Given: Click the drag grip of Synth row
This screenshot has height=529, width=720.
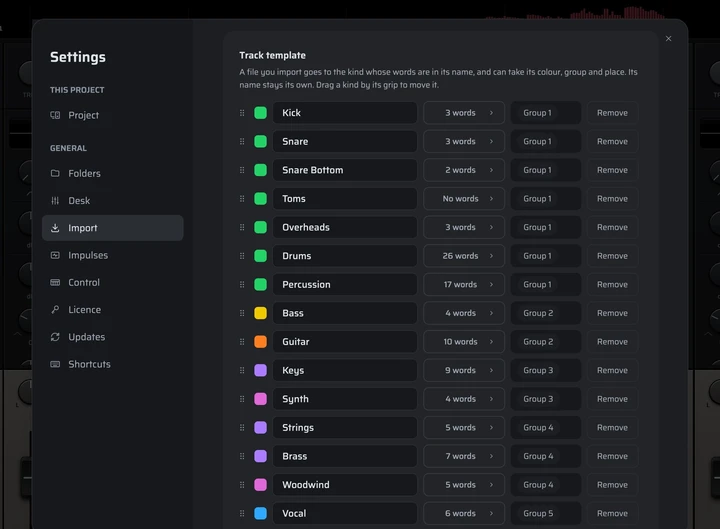Looking at the screenshot, I should click(x=242, y=399).
